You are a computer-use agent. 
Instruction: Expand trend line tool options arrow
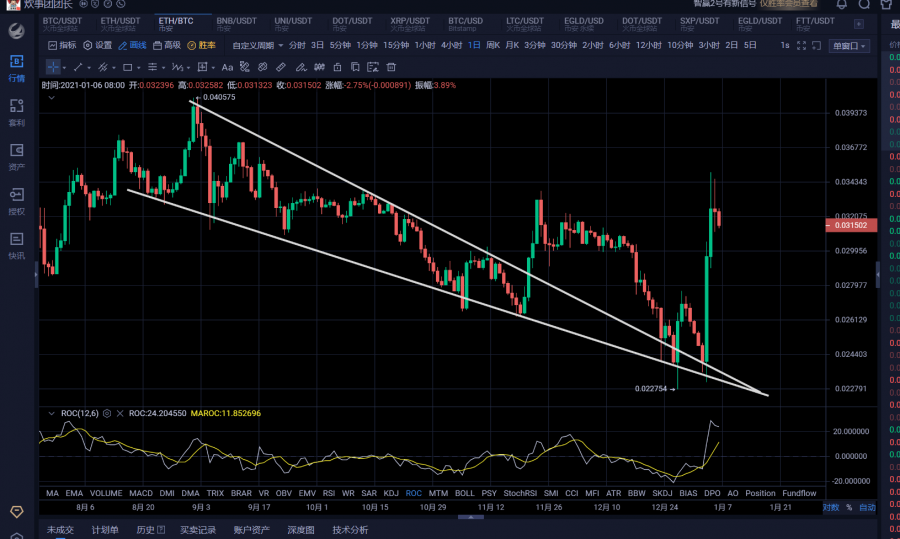click(x=88, y=68)
